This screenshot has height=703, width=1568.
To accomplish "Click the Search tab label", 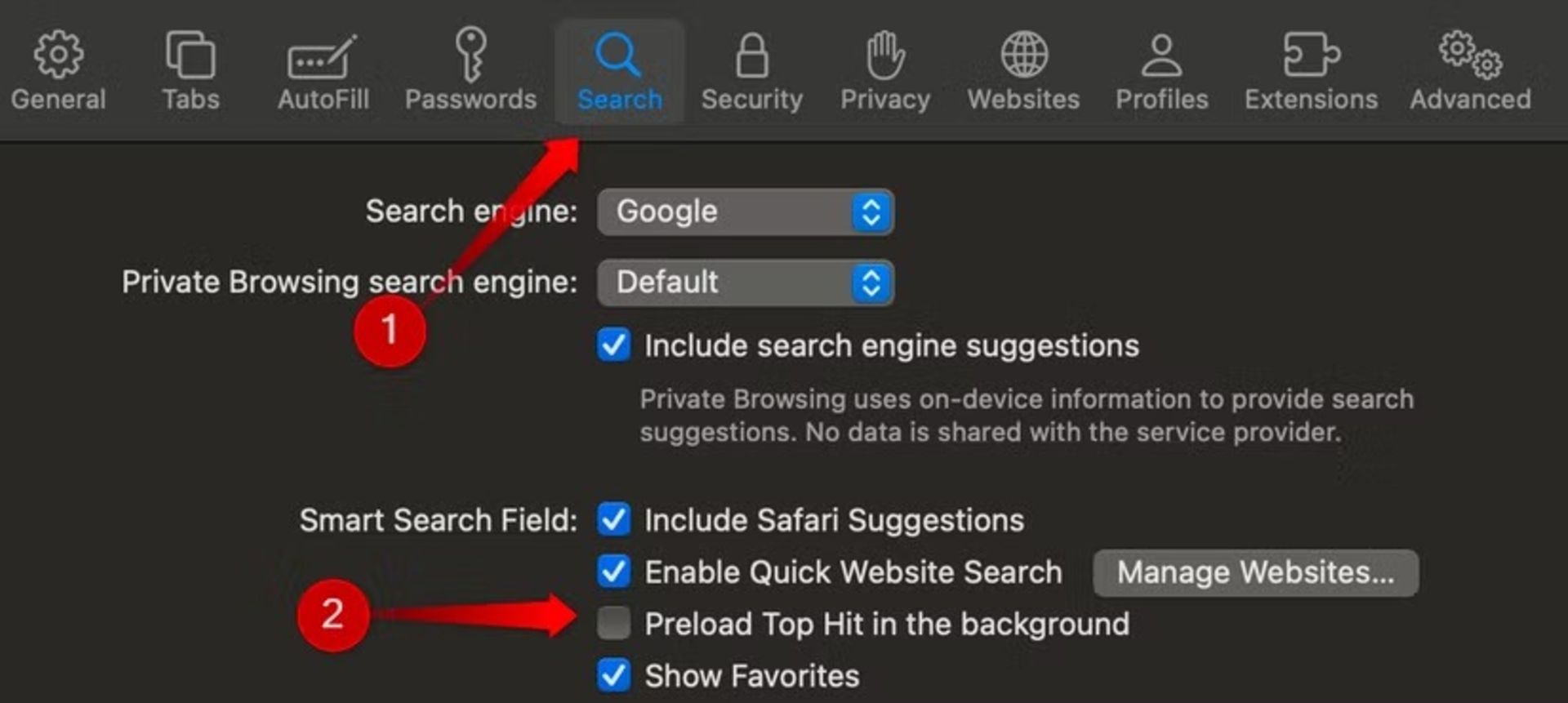I will 620,99.
